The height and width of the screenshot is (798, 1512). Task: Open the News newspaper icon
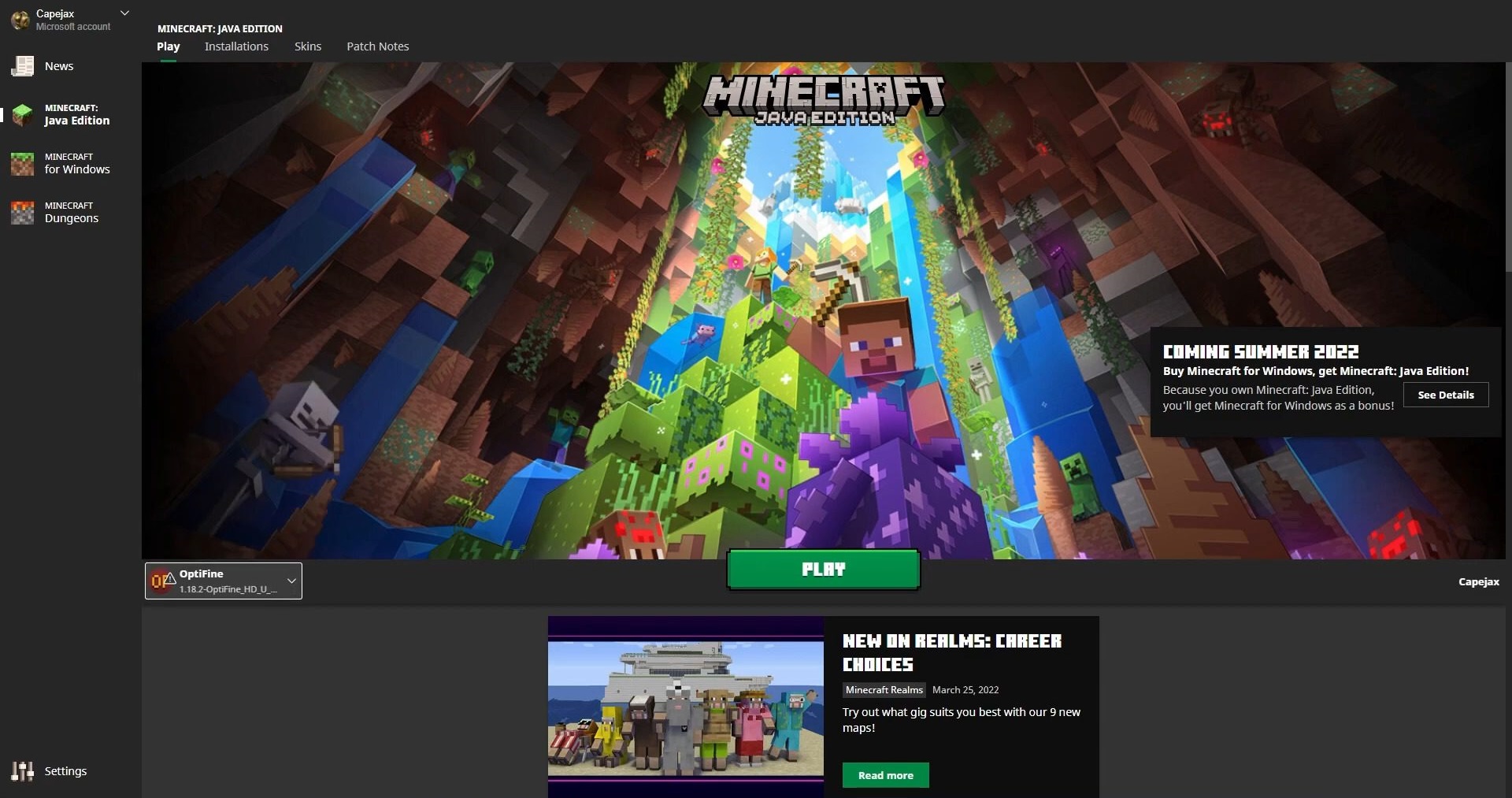22,66
